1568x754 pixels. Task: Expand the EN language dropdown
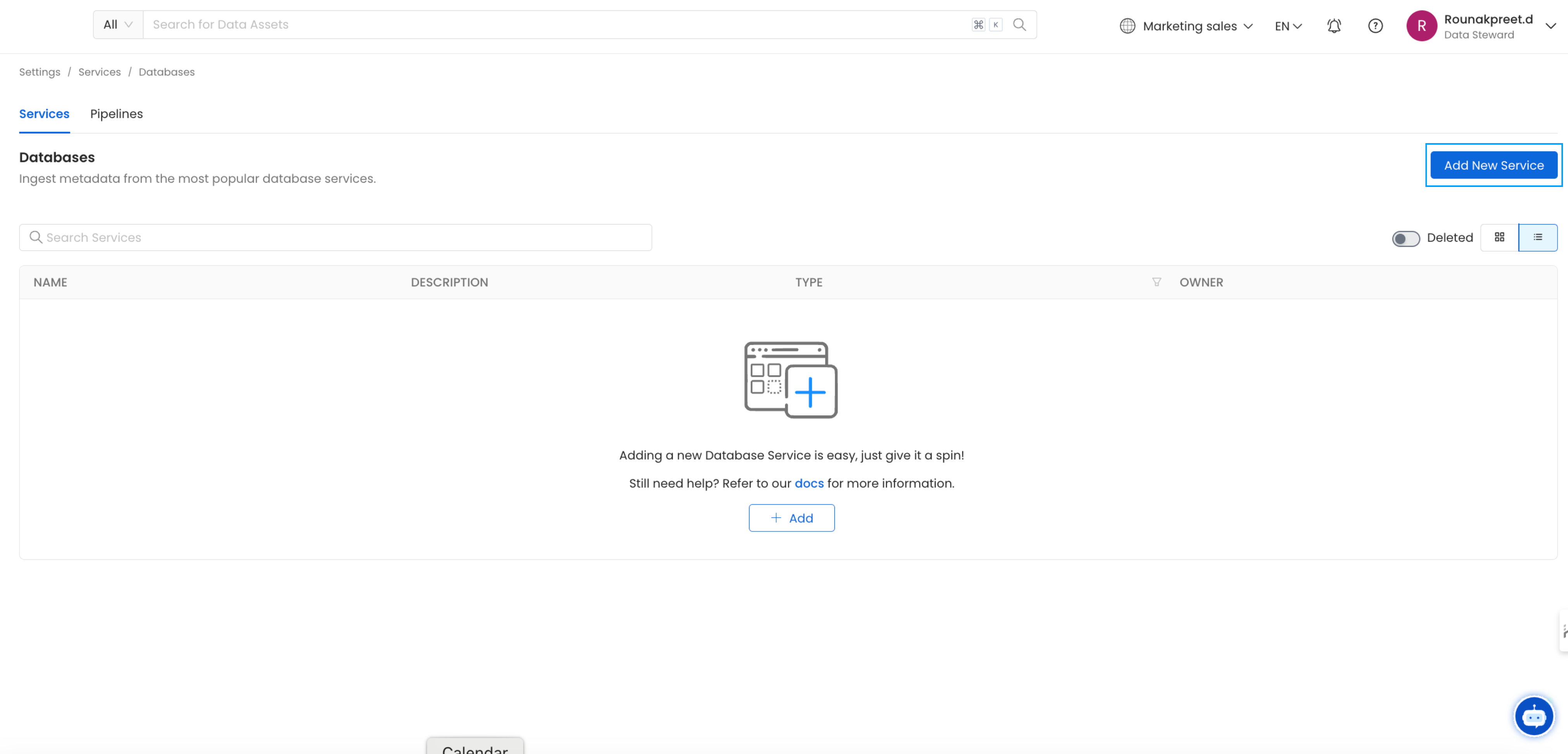[1287, 26]
